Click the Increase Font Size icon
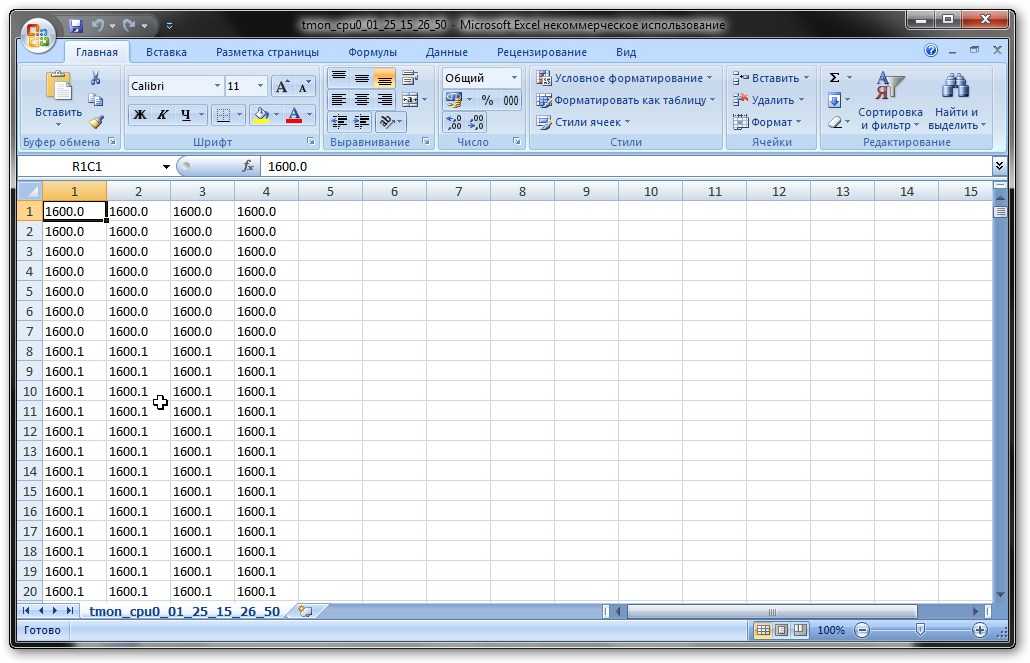This screenshot has width=1030, height=663. 283,86
